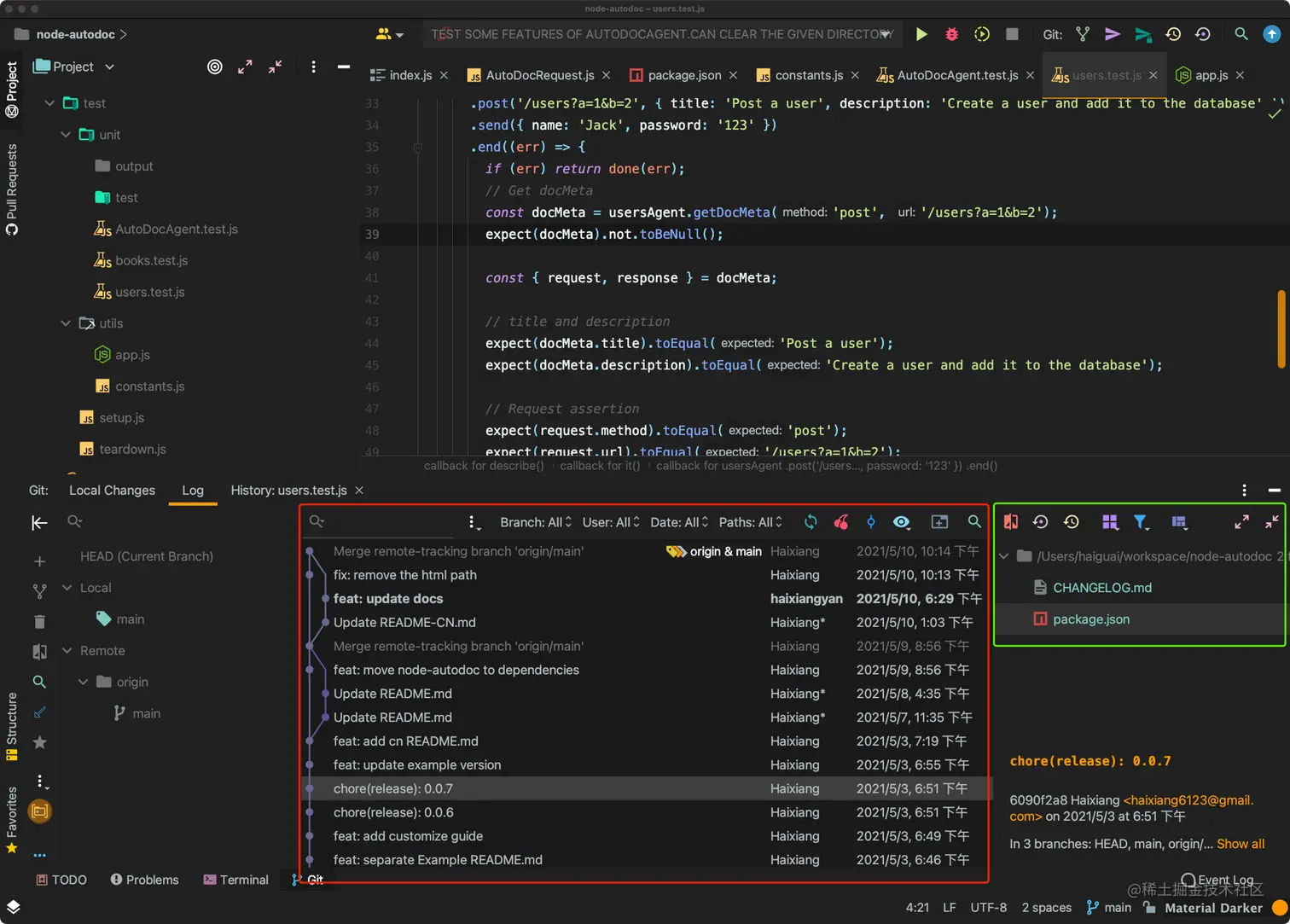Change UTF-8 file encoding in status bar
Screen dimensions: 1290x924
tap(988, 908)
